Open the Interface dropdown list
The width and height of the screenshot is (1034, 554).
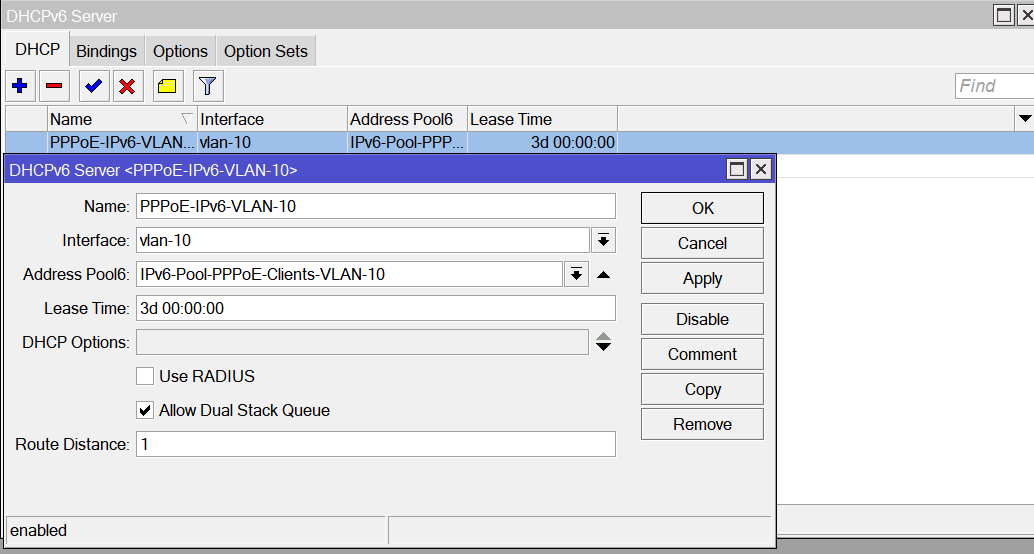[x=603, y=240]
